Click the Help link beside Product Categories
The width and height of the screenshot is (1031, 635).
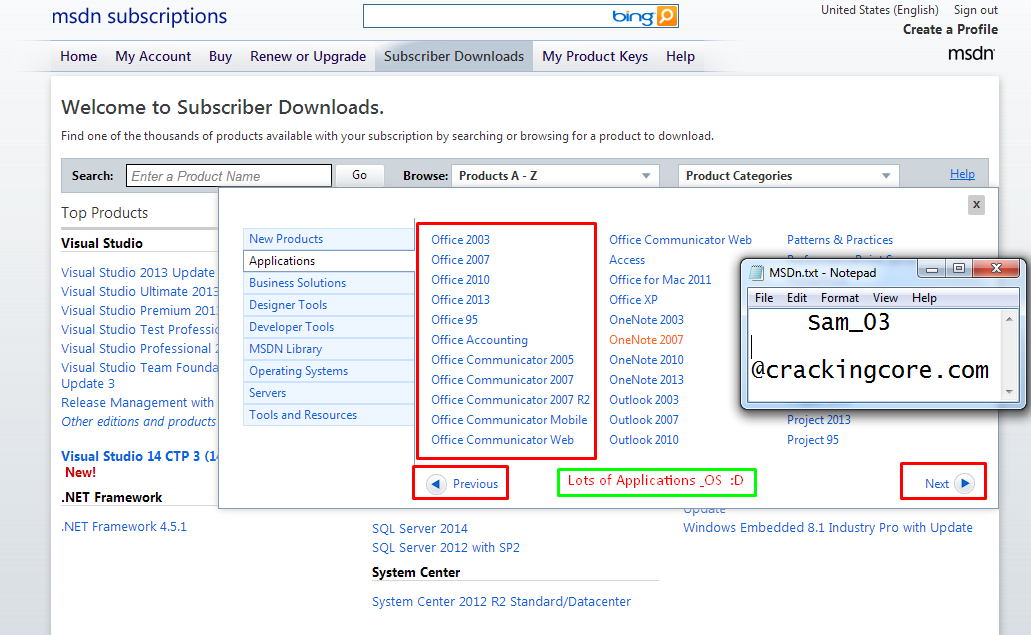pyautogui.click(x=962, y=174)
